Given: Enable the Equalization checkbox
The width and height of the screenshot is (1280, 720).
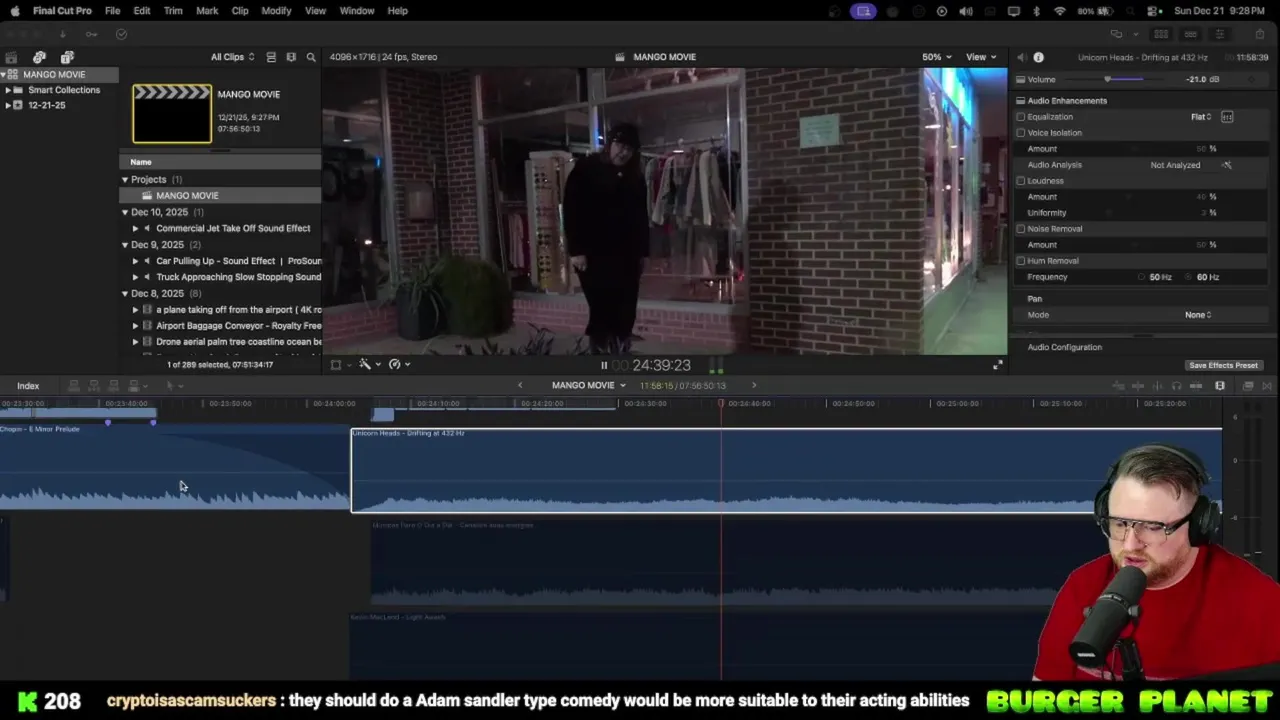Looking at the screenshot, I should click(1021, 117).
